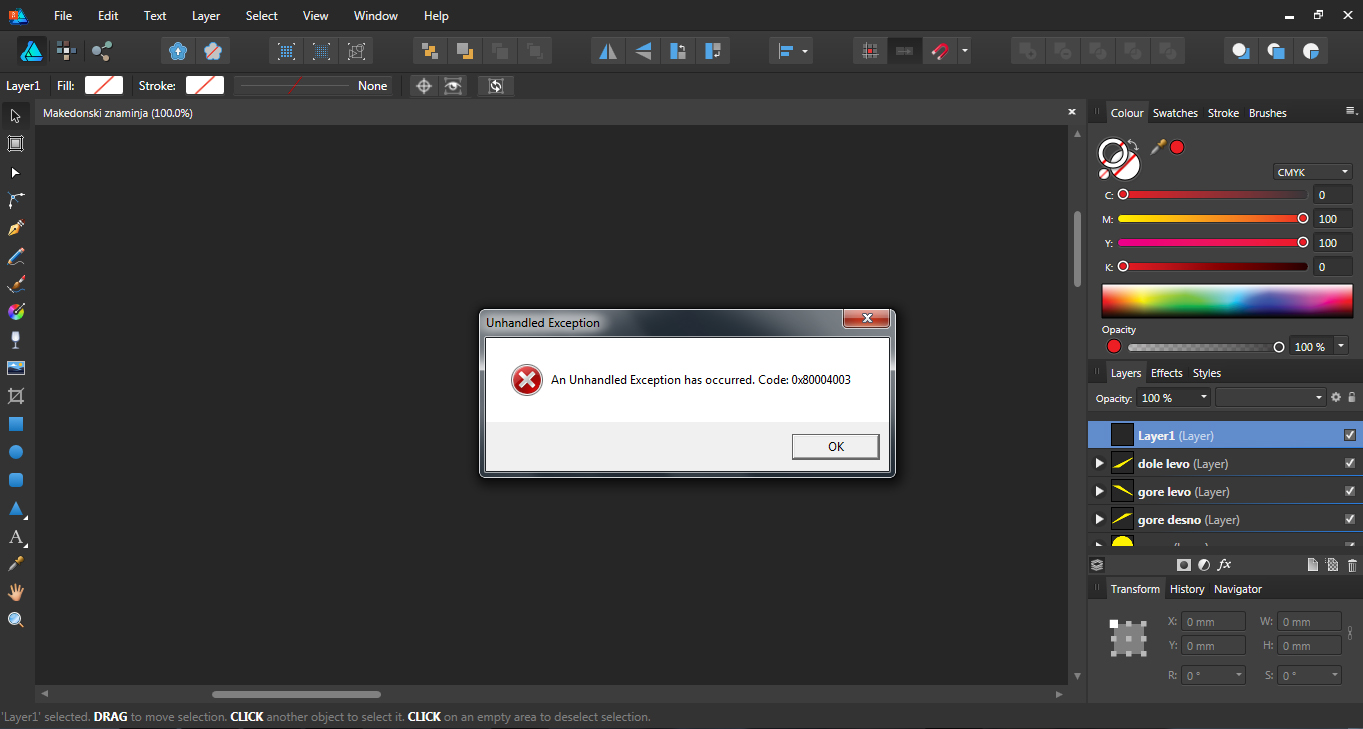
Task: Expand the gore desno layer
Action: 1099,519
